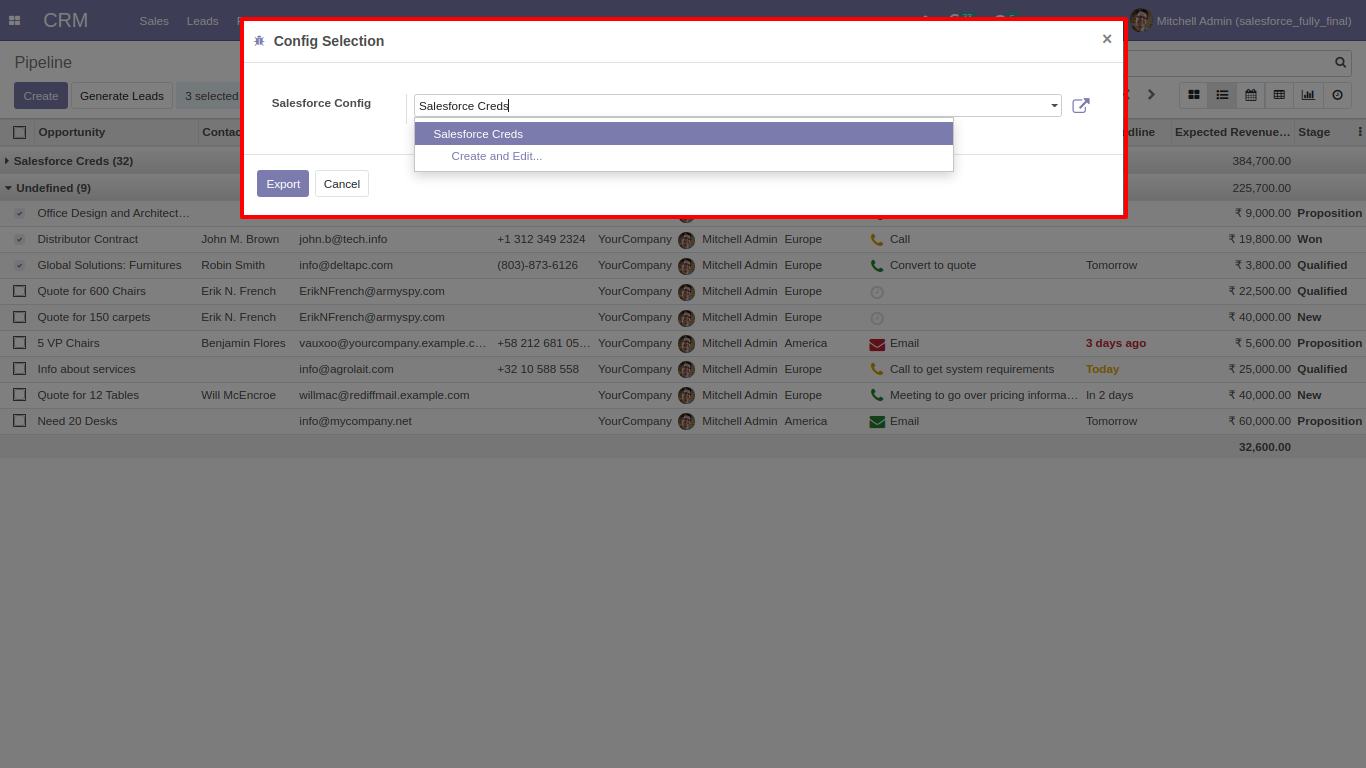Click green email icon for Need 20 Desks
The image size is (1366, 768).
point(877,422)
